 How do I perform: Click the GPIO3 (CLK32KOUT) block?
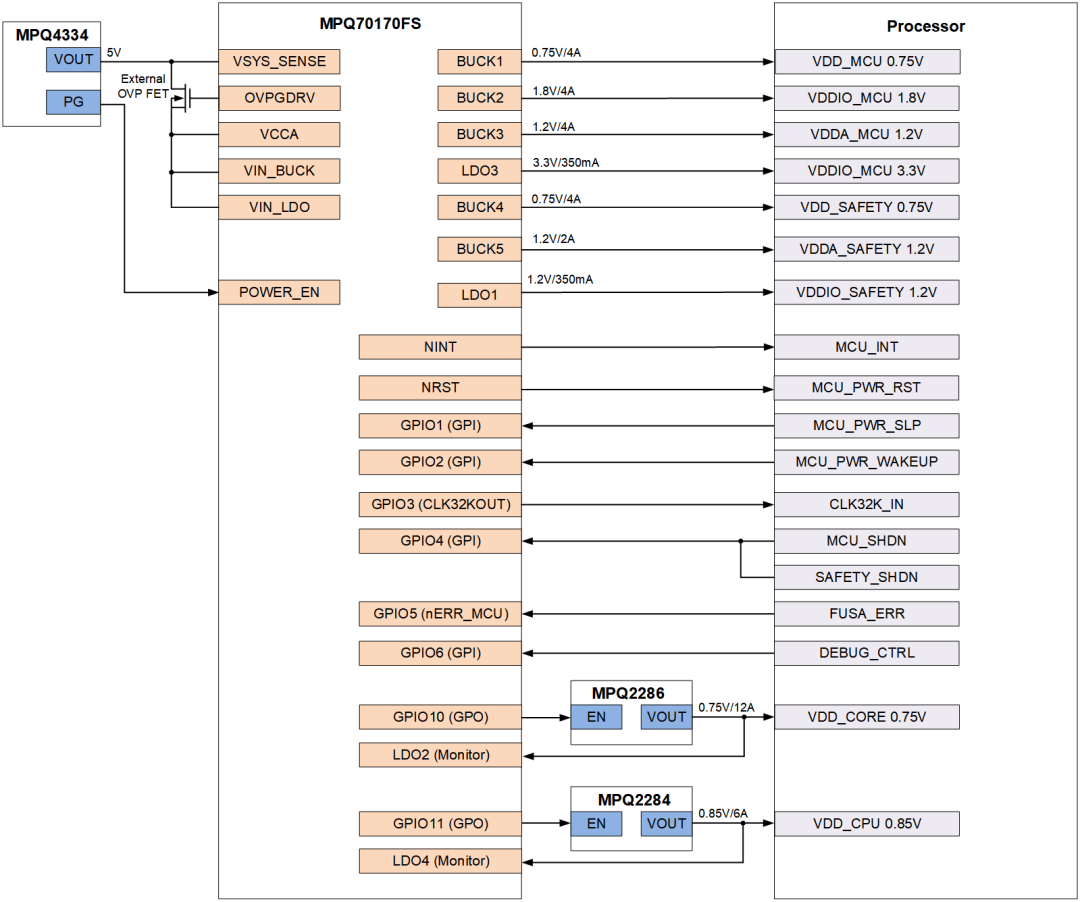click(x=440, y=504)
